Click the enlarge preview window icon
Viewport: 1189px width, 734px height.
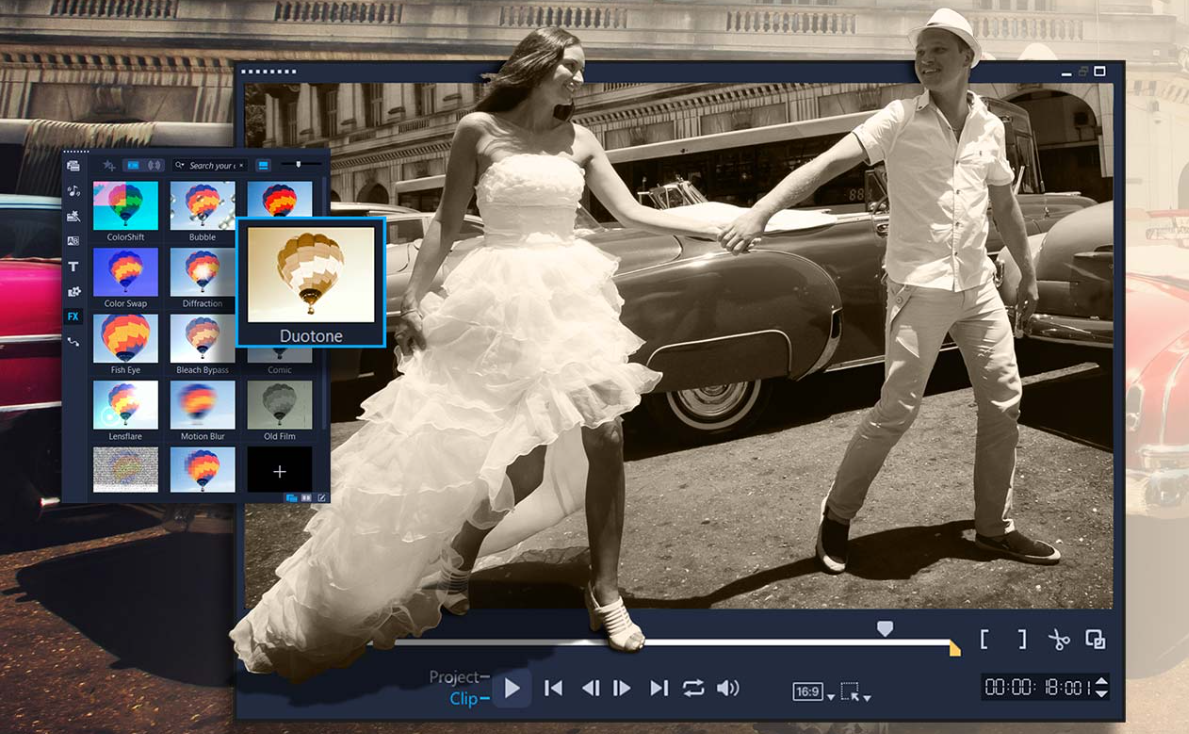coord(1095,640)
